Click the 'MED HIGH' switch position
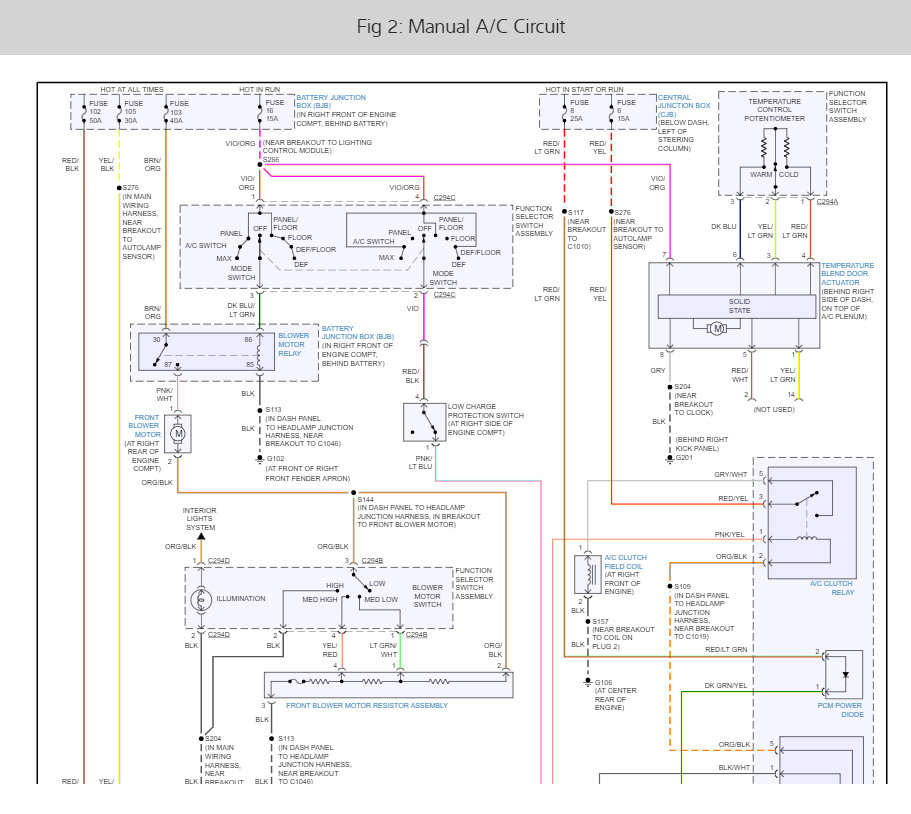 (320, 599)
